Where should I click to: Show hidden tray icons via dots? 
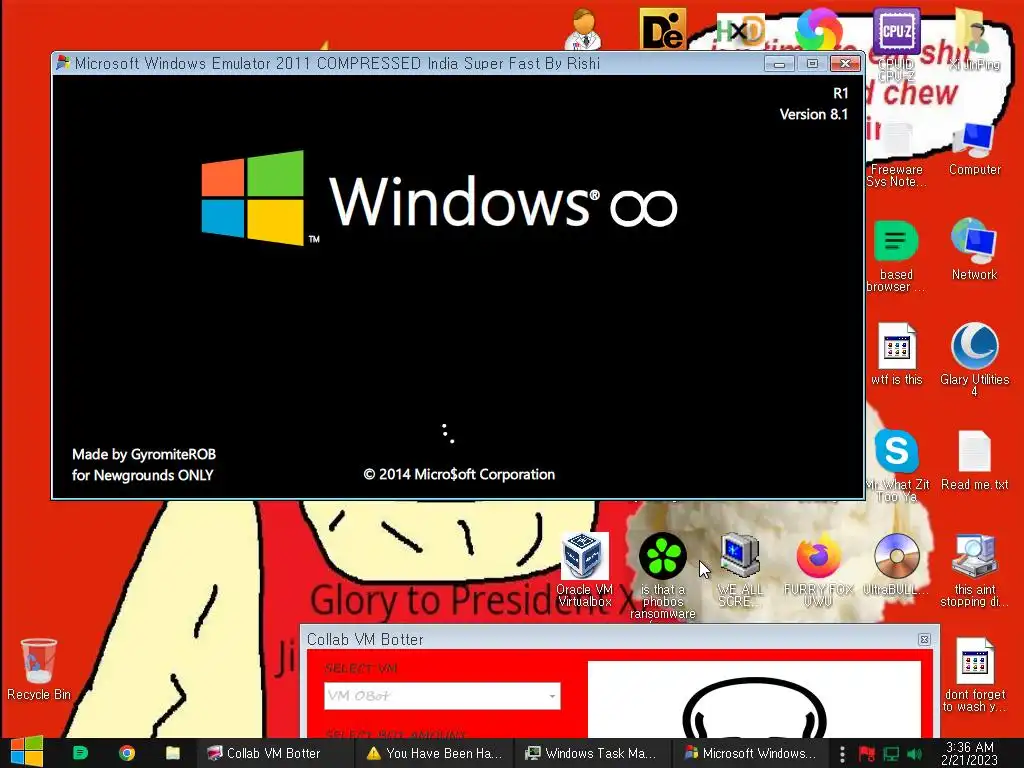pos(842,754)
